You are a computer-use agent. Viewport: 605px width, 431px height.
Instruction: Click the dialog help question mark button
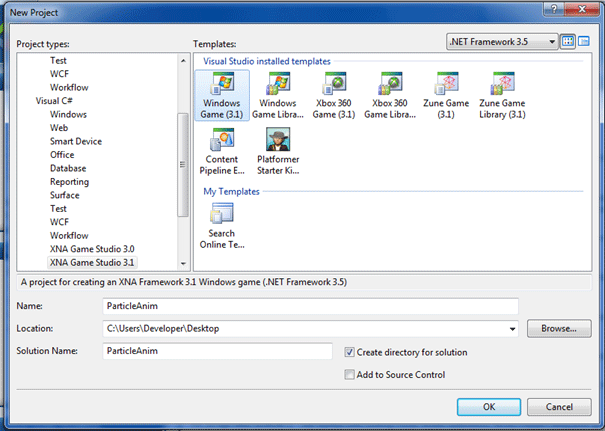coord(554,9)
